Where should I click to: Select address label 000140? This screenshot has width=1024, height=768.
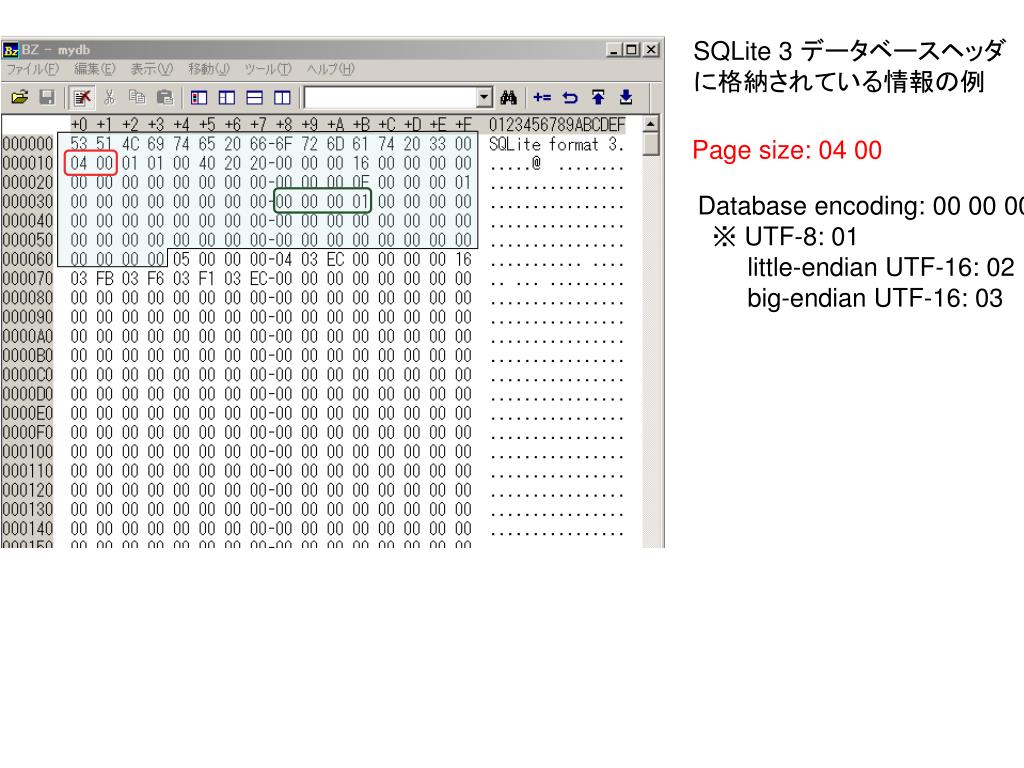coord(27,528)
